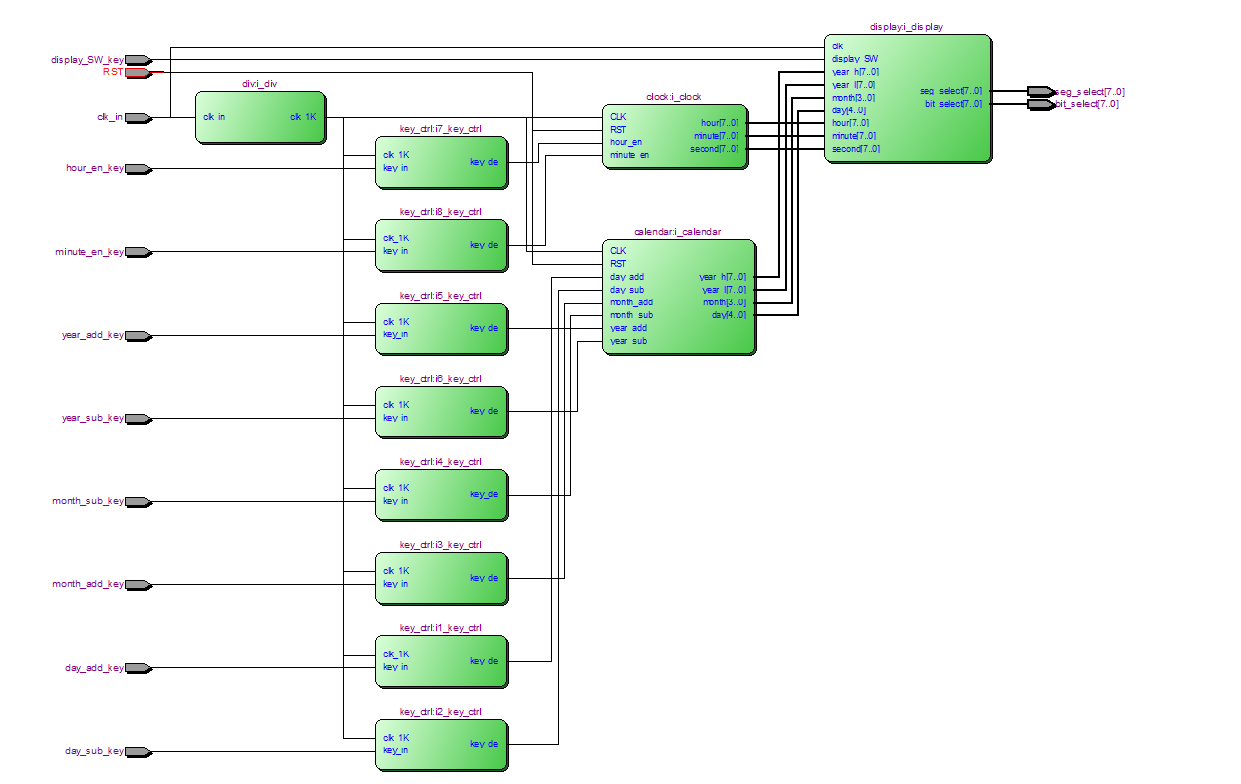Select hour_en port on clock block
The image size is (1241, 784).
tap(626, 142)
